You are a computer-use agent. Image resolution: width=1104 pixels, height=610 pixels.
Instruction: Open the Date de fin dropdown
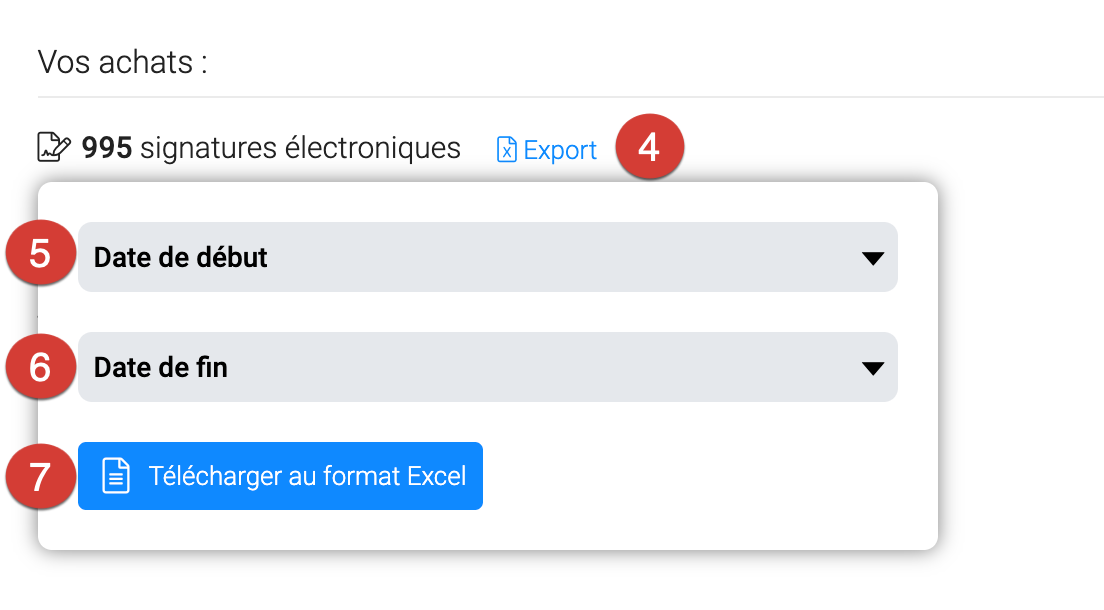tap(487, 367)
